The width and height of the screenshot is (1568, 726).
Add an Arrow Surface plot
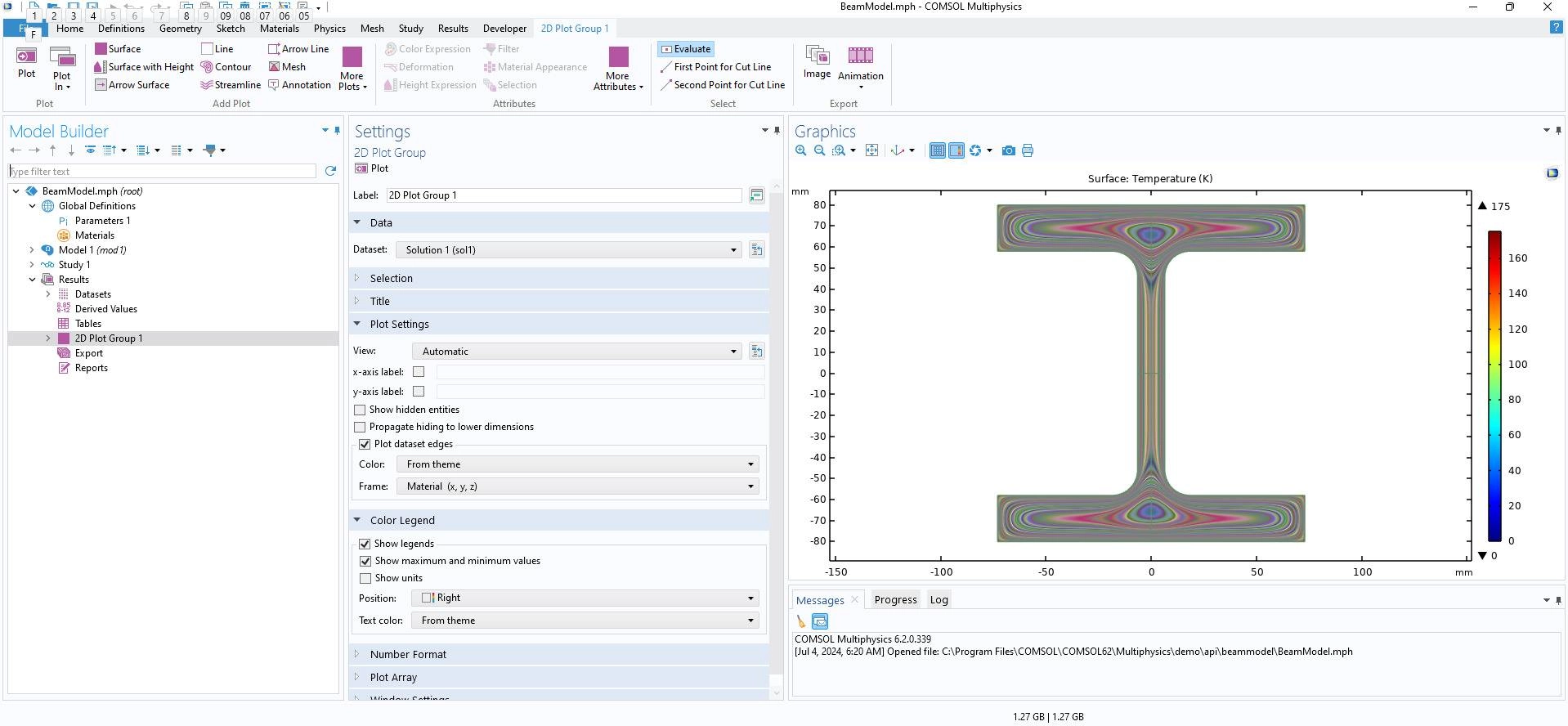132,85
